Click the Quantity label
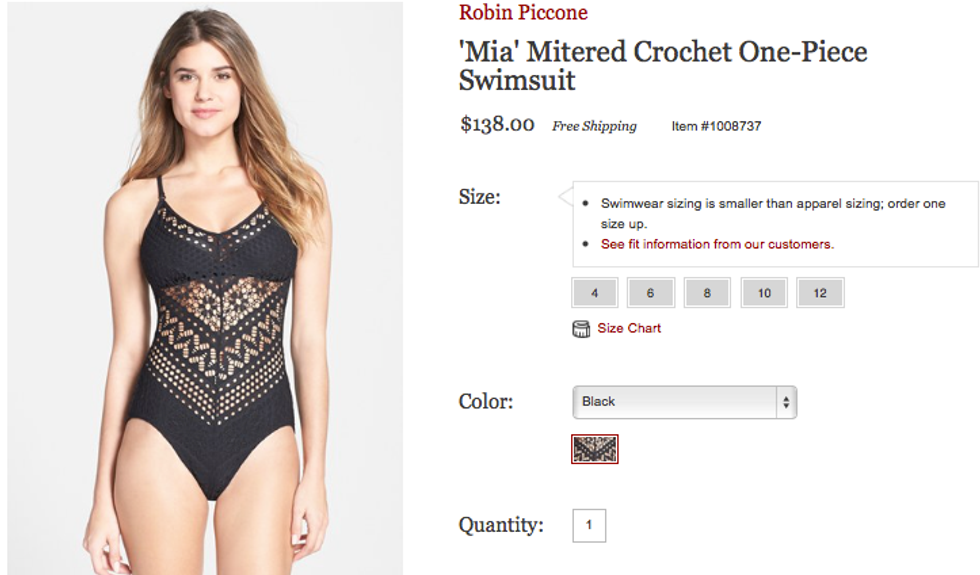 click(501, 525)
